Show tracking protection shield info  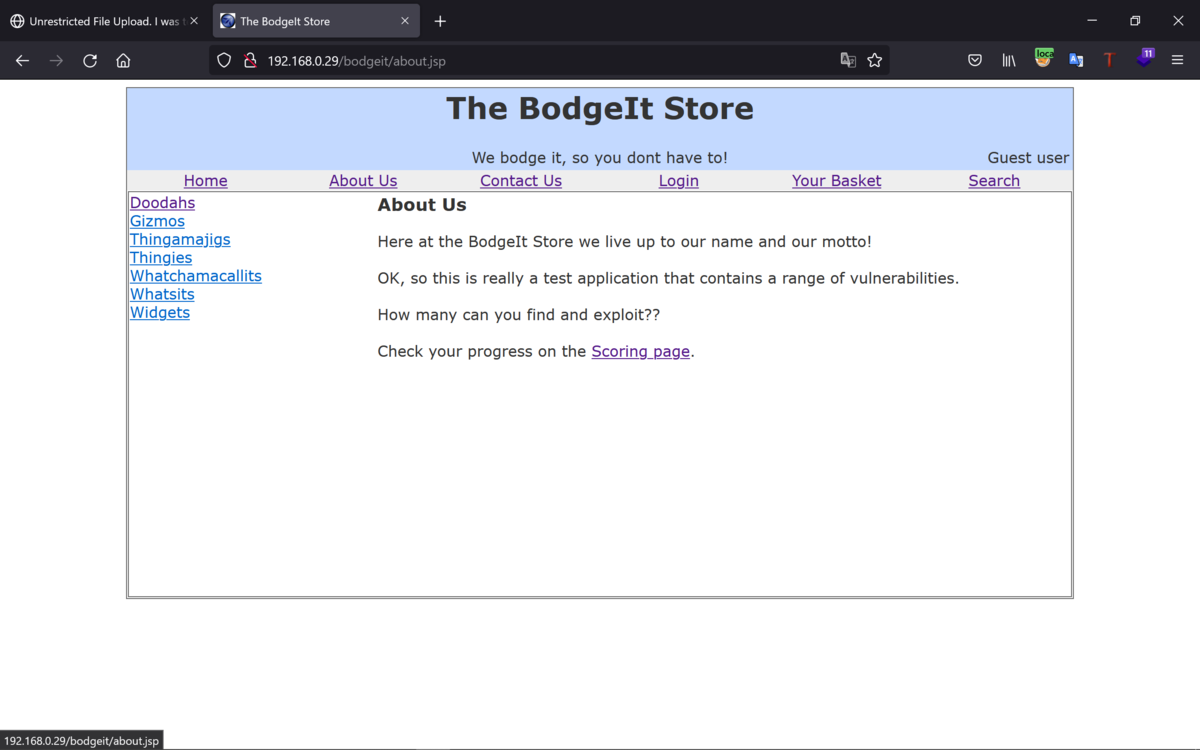pyautogui.click(x=224, y=60)
